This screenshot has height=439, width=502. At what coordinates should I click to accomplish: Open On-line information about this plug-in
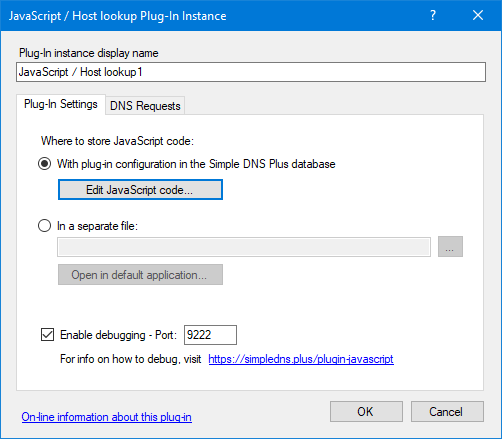107,417
